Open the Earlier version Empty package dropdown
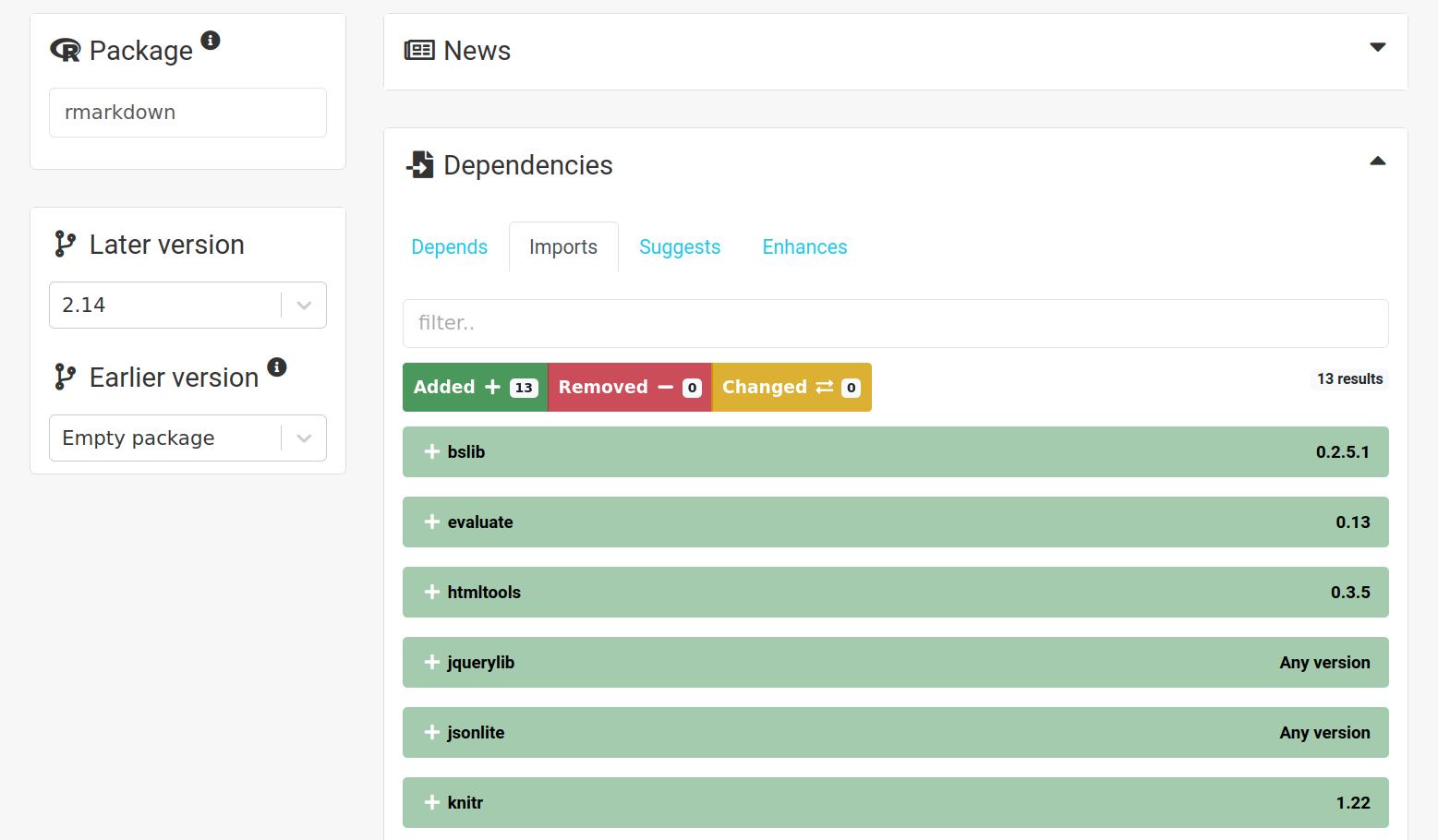This screenshot has width=1438, height=840. pyautogui.click(x=187, y=438)
